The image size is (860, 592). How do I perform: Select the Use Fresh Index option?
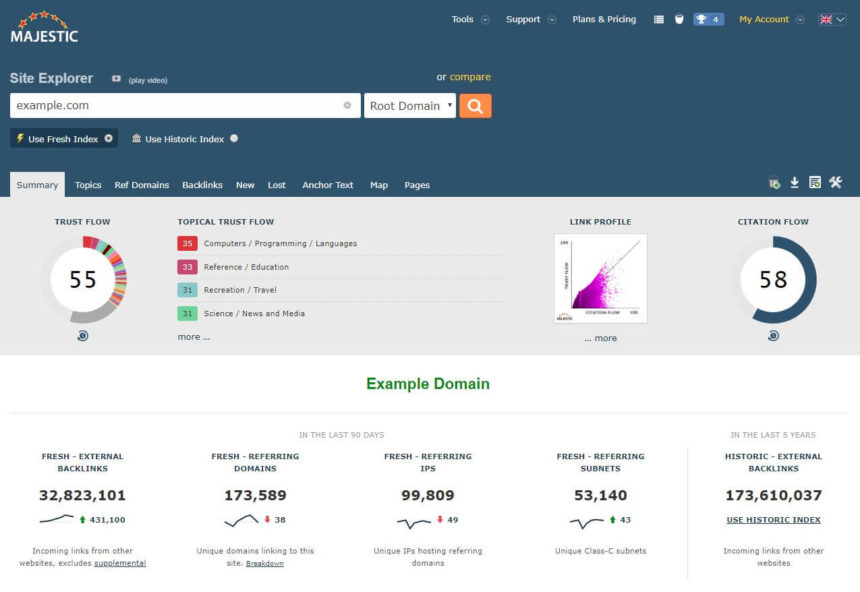[x=64, y=139]
